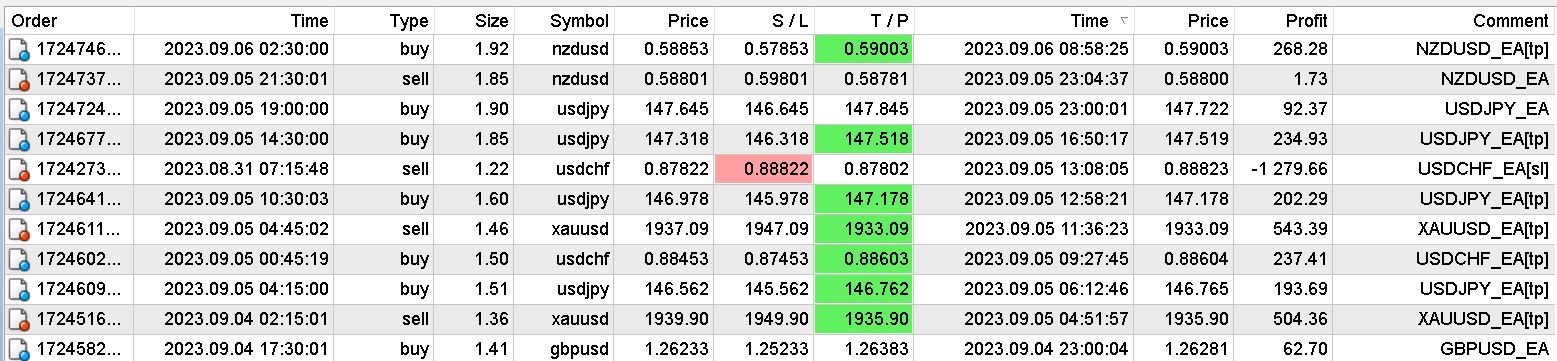The width and height of the screenshot is (1557, 361).
Task: Click the order icon for USDCHF buy 1724602
Action: coord(20,259)
